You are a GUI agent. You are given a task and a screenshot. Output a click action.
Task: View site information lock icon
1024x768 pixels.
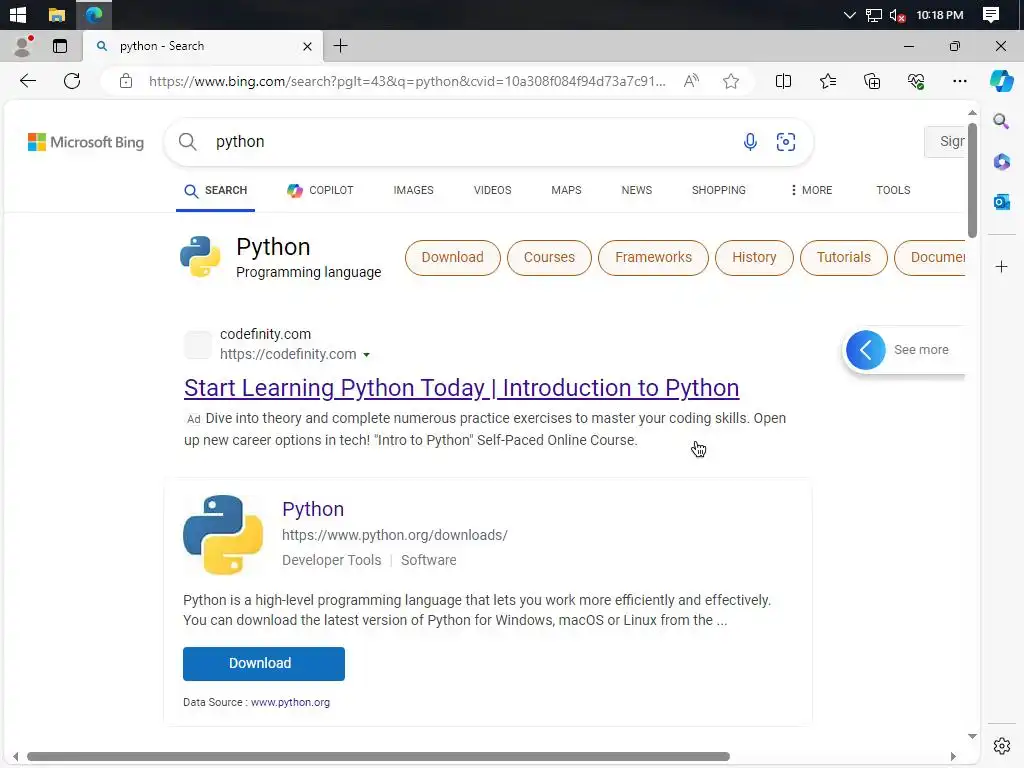[126, 81]
